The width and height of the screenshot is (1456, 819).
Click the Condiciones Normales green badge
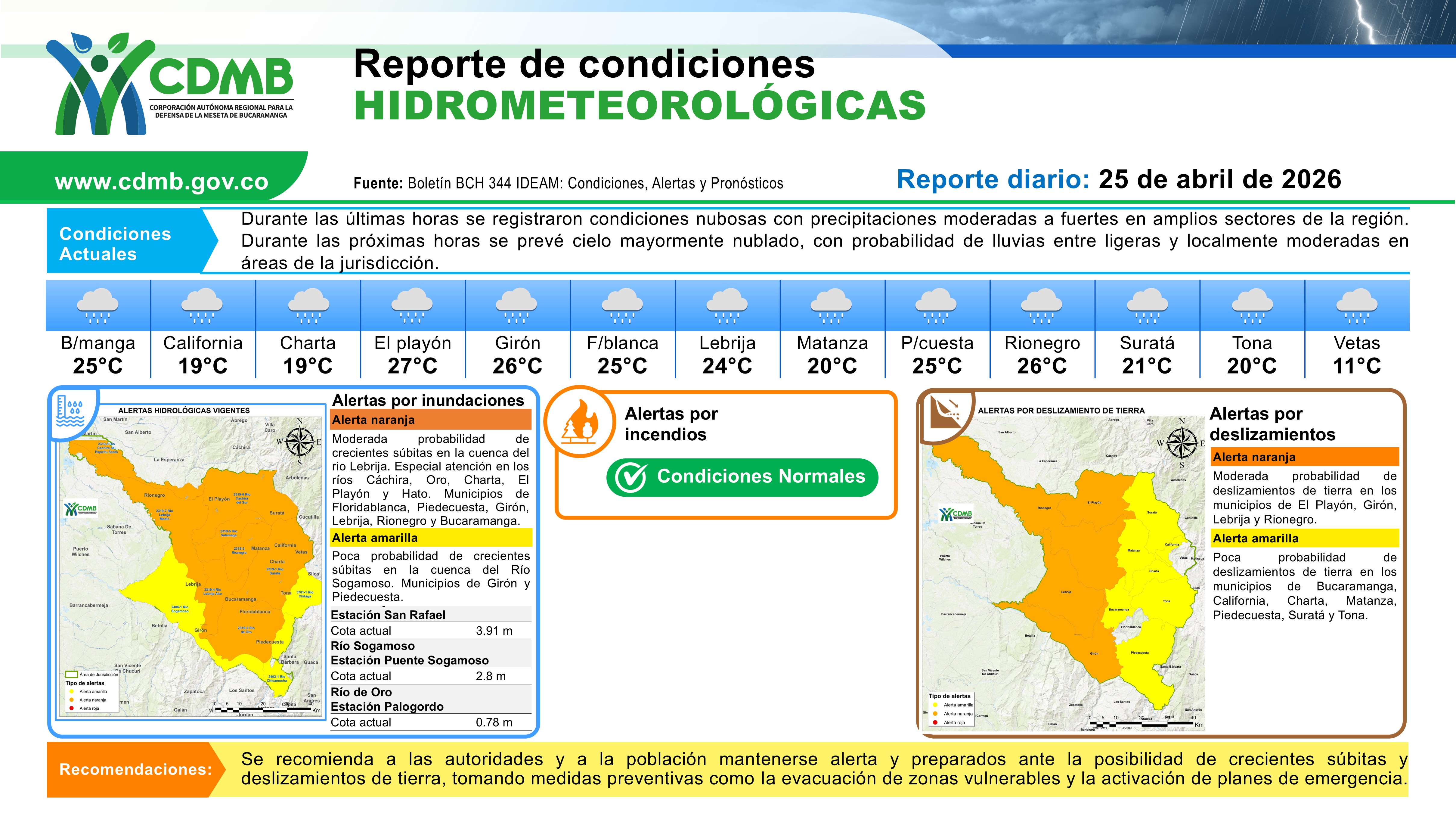click(x=742, y=478)
